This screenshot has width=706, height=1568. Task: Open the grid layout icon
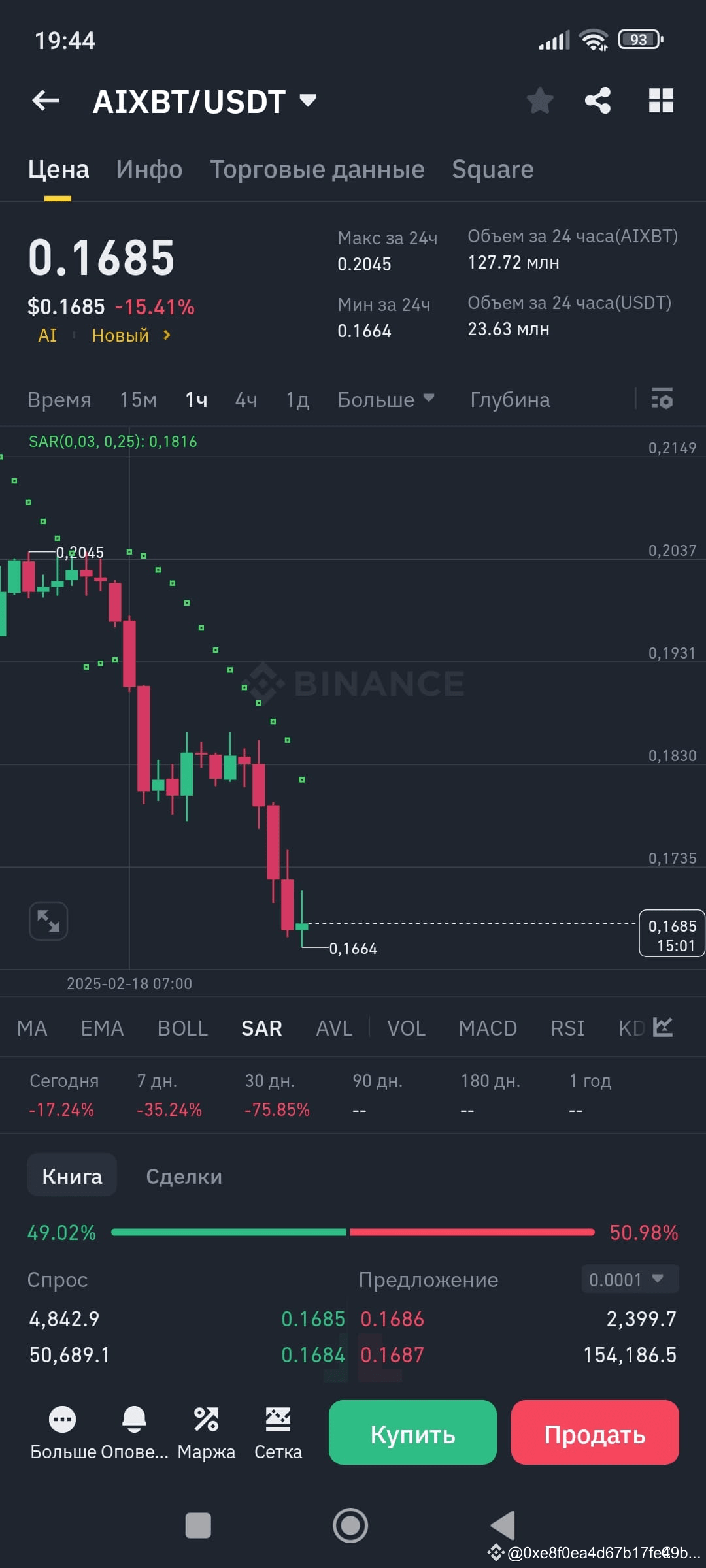click(x=660, y=100)
